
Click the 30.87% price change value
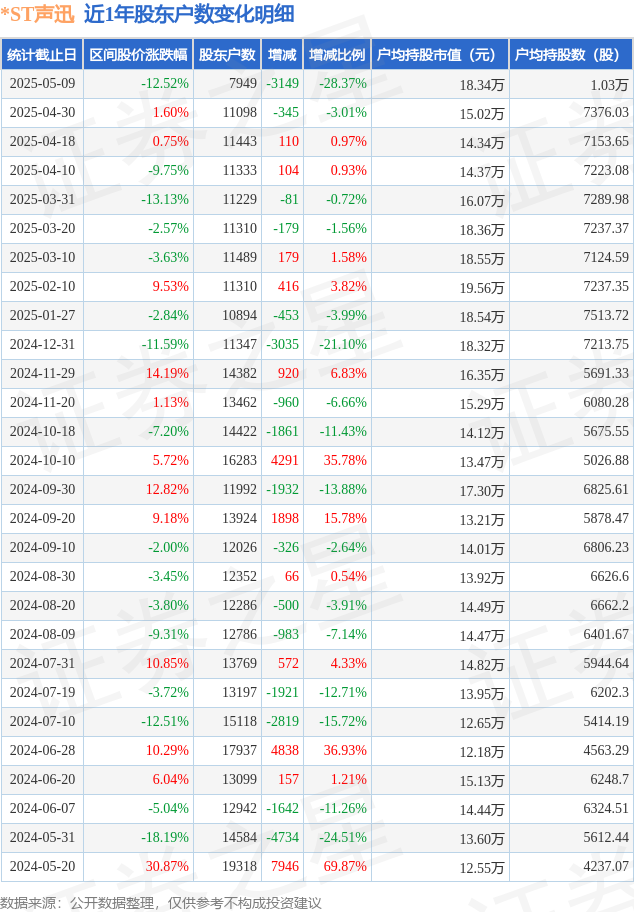click(x=167, y=867)
